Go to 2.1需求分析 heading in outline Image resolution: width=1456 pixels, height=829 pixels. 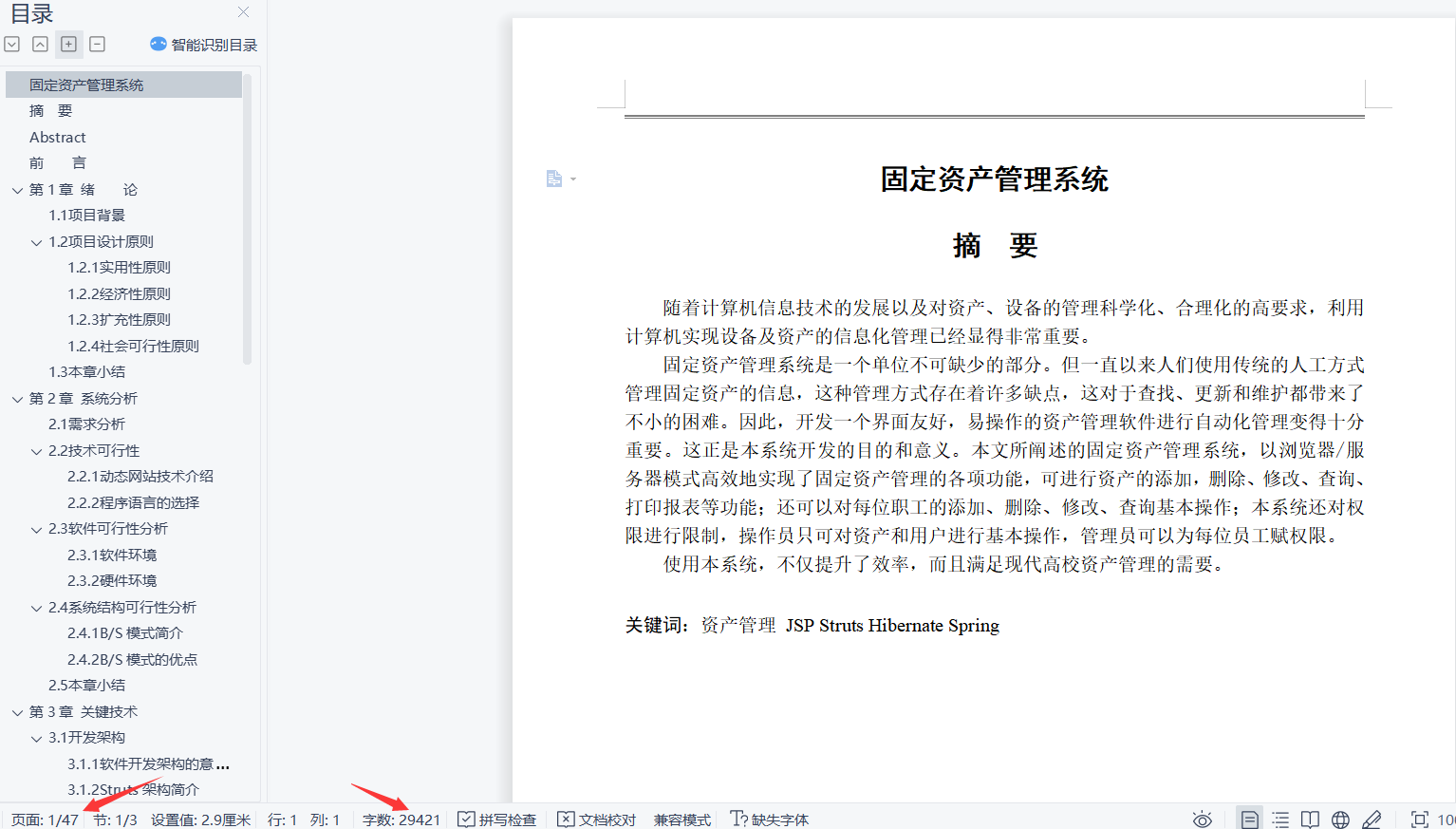[86, 424]
